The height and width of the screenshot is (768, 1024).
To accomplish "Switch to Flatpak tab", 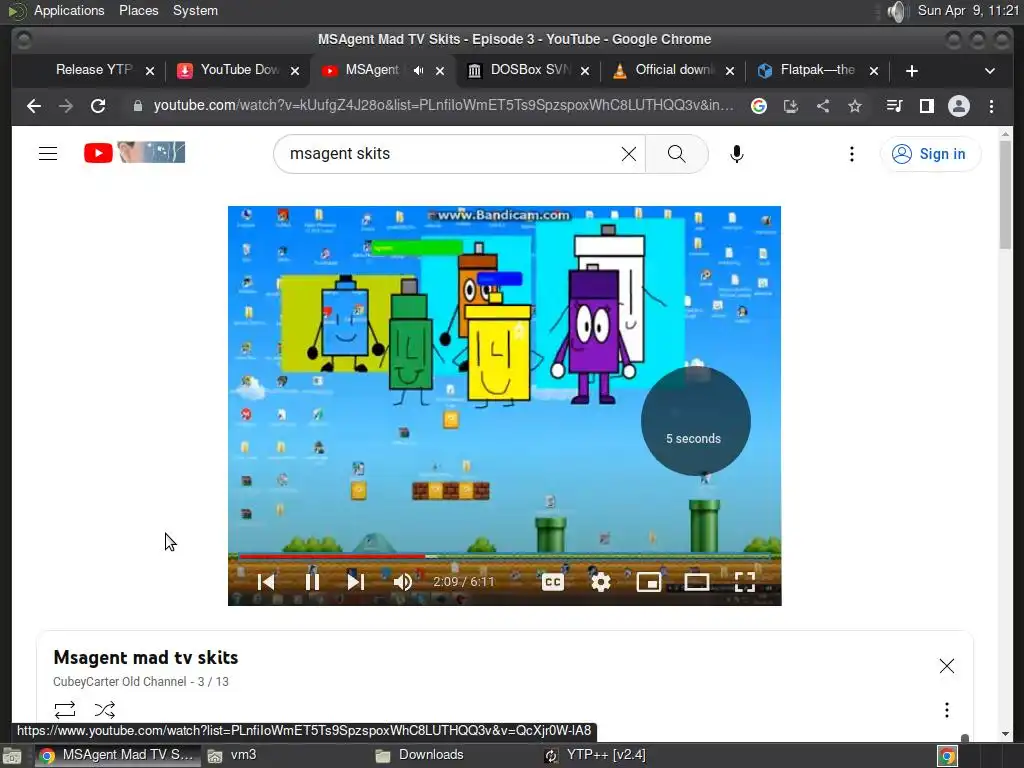I will click(818, 70).
